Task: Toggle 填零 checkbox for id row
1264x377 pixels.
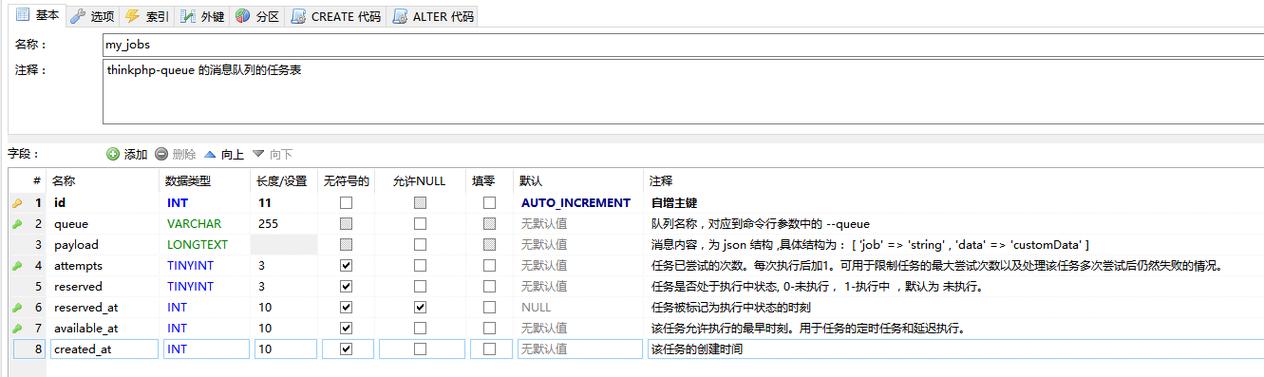Action: 489,203
